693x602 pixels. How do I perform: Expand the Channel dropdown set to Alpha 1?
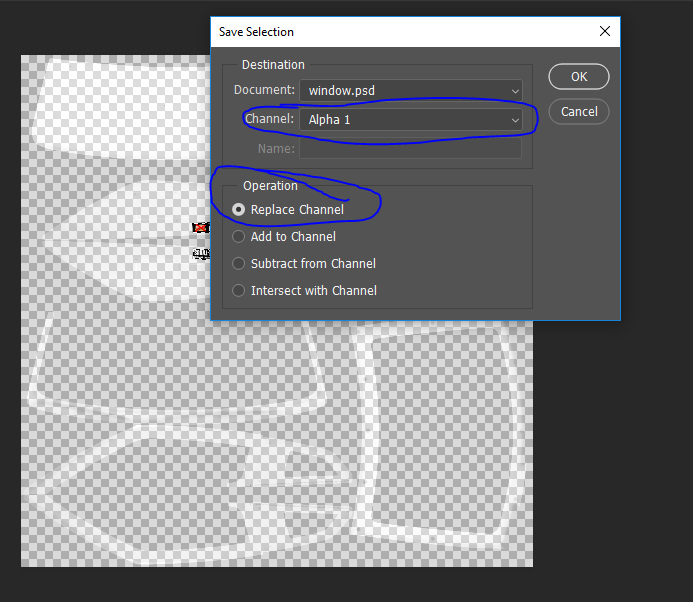point(410,120)
